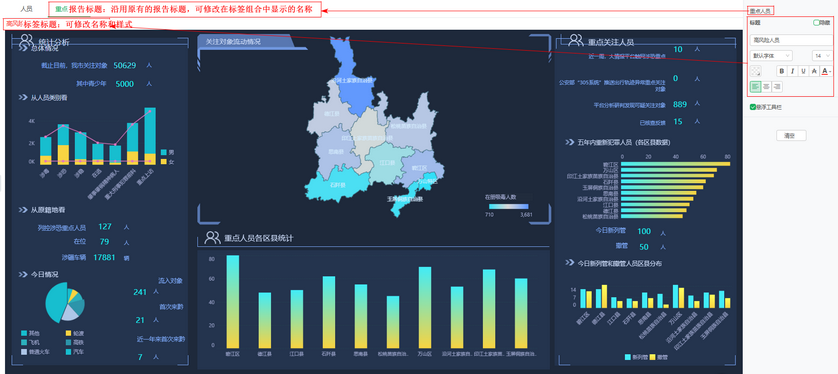This screenshot has height=374, width=838.
Task: Open font color picker A icon
Action: point(826,71)
